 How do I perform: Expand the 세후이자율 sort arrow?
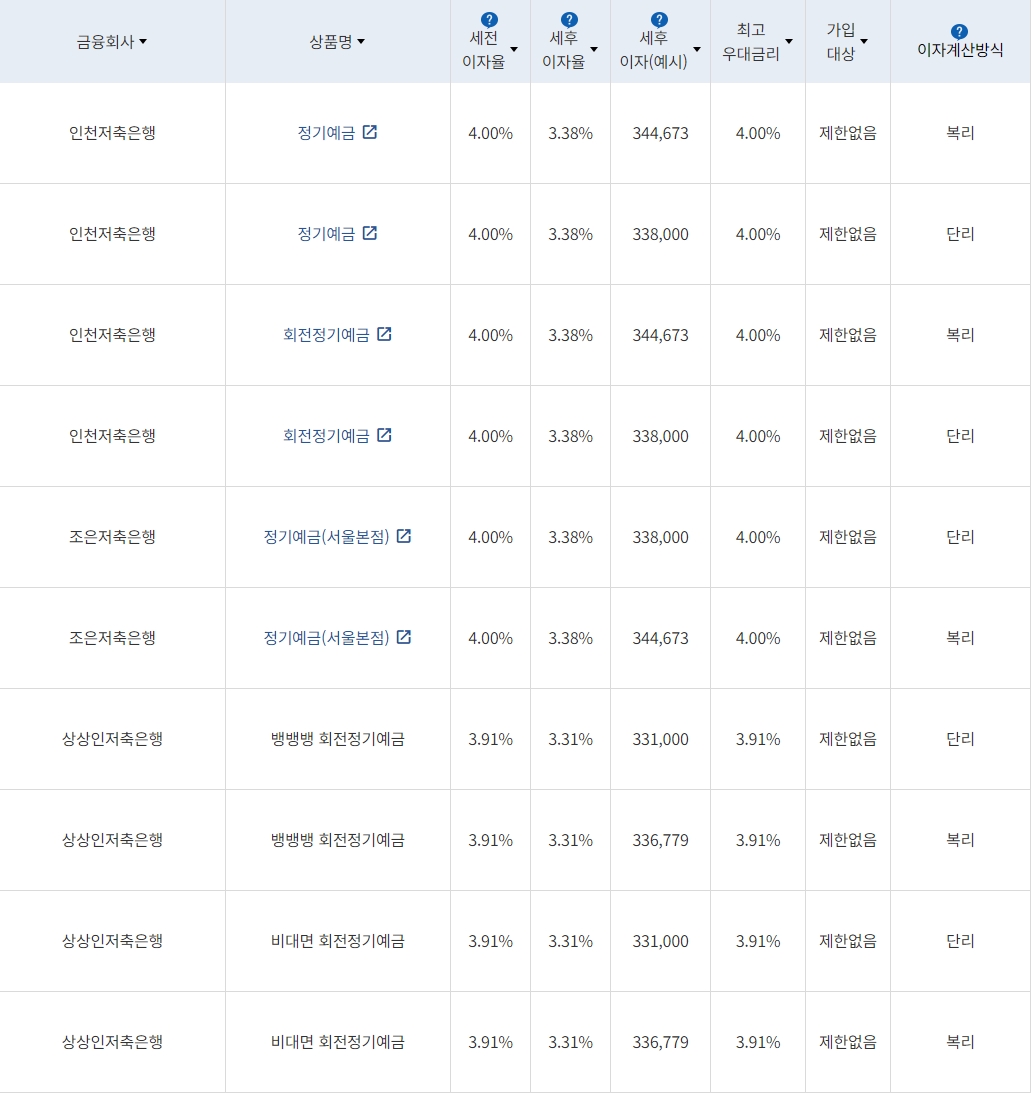[594, 48]
